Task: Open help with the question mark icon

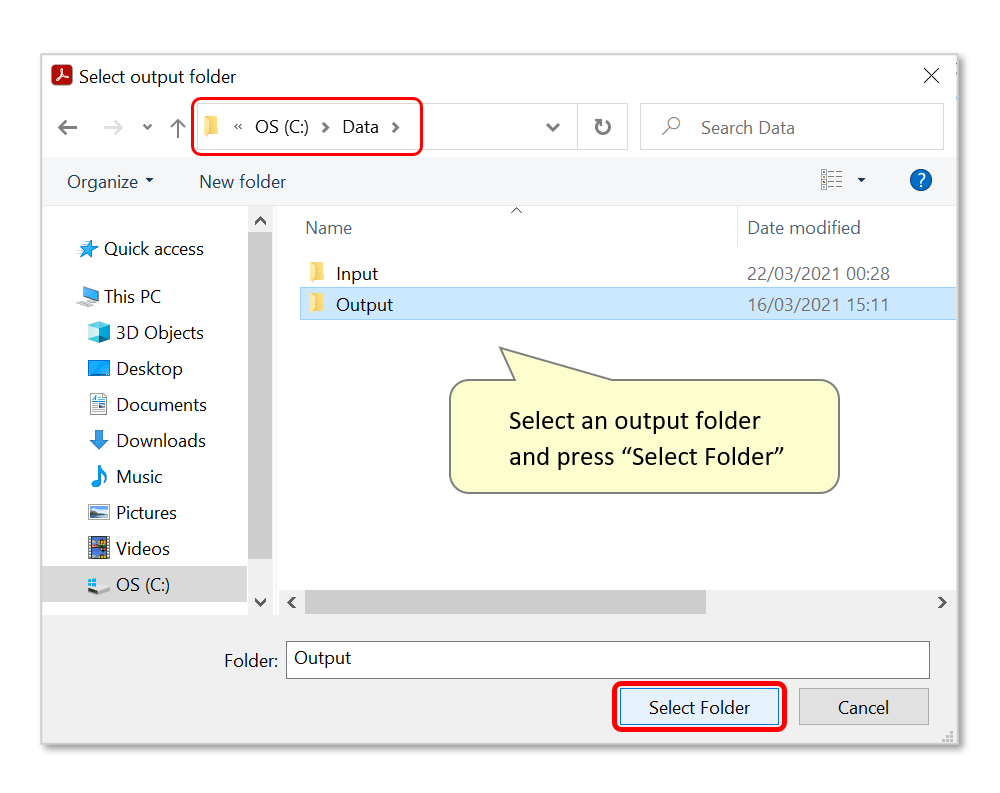Action: click(920, 181)
